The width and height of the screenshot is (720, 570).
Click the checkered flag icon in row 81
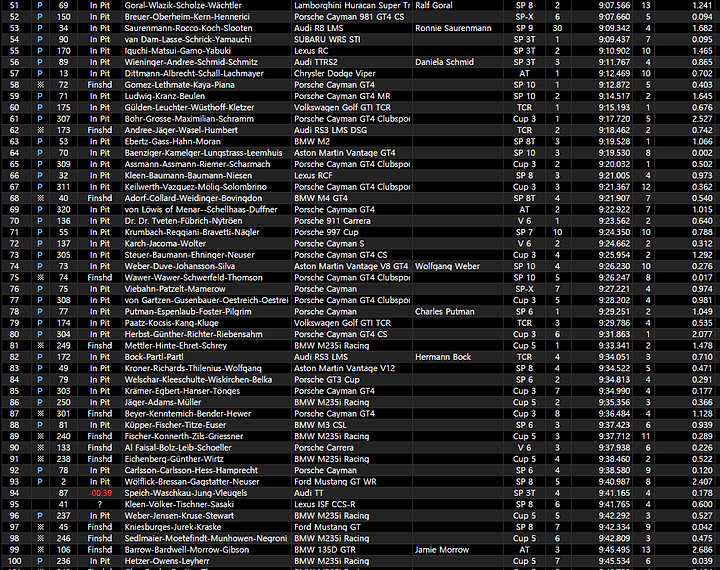[40, 346]
